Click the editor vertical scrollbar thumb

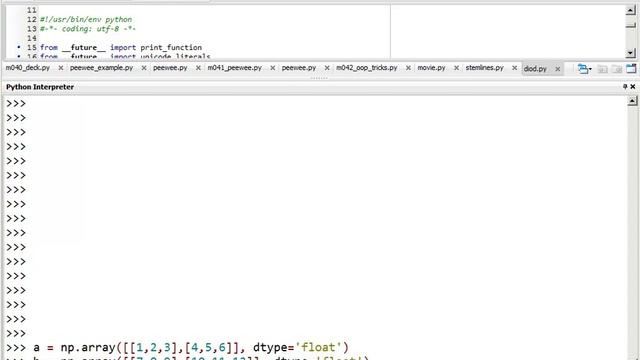[631, 24]
